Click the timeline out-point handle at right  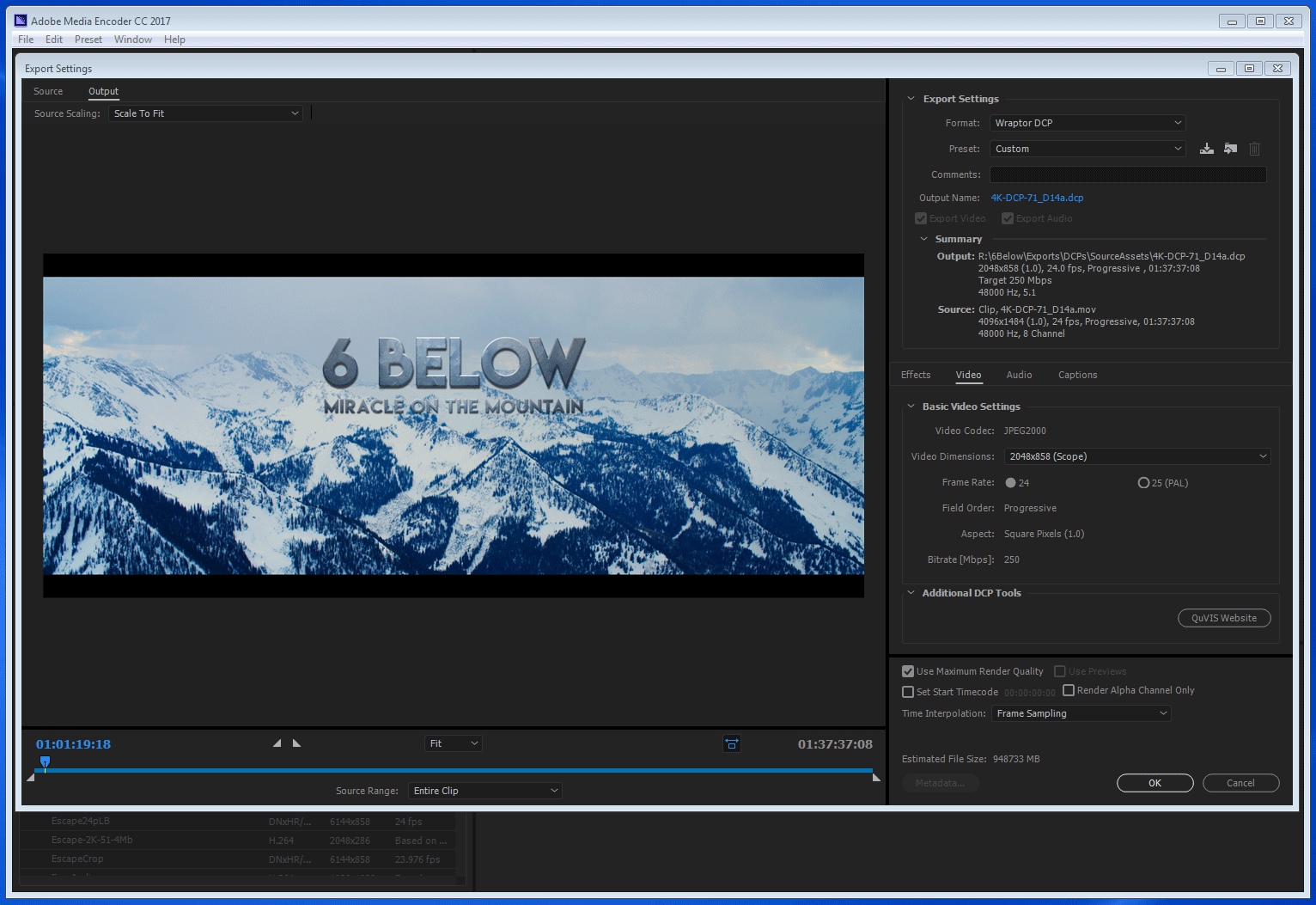(876, 778)
